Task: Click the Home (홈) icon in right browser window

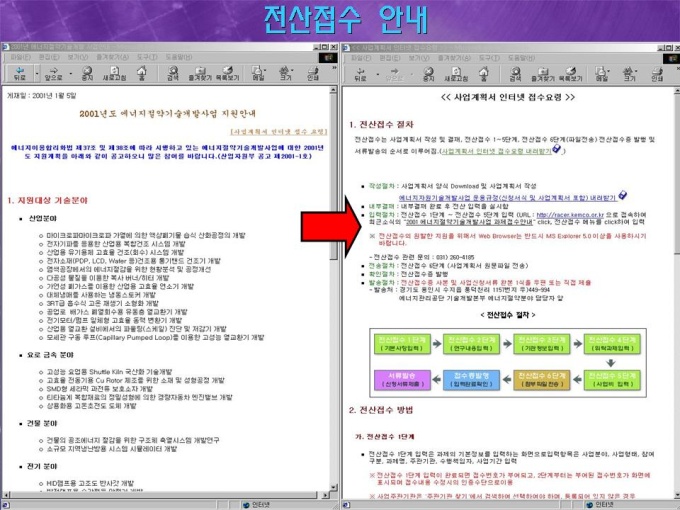Action: pos(484,74)
